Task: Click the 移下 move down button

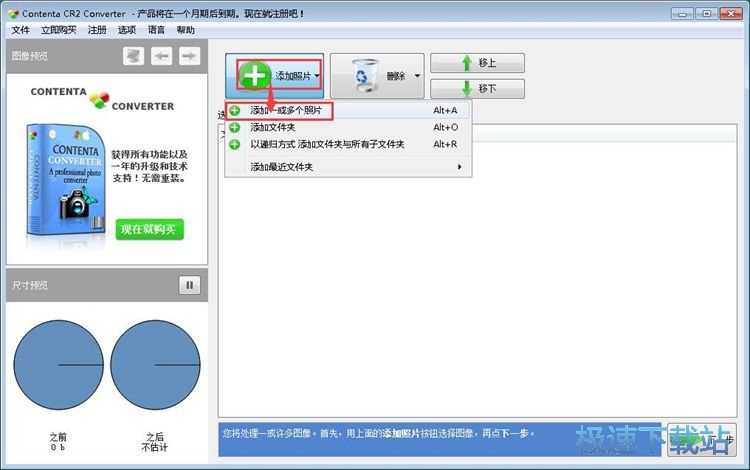Action: (x=477, y=88)
